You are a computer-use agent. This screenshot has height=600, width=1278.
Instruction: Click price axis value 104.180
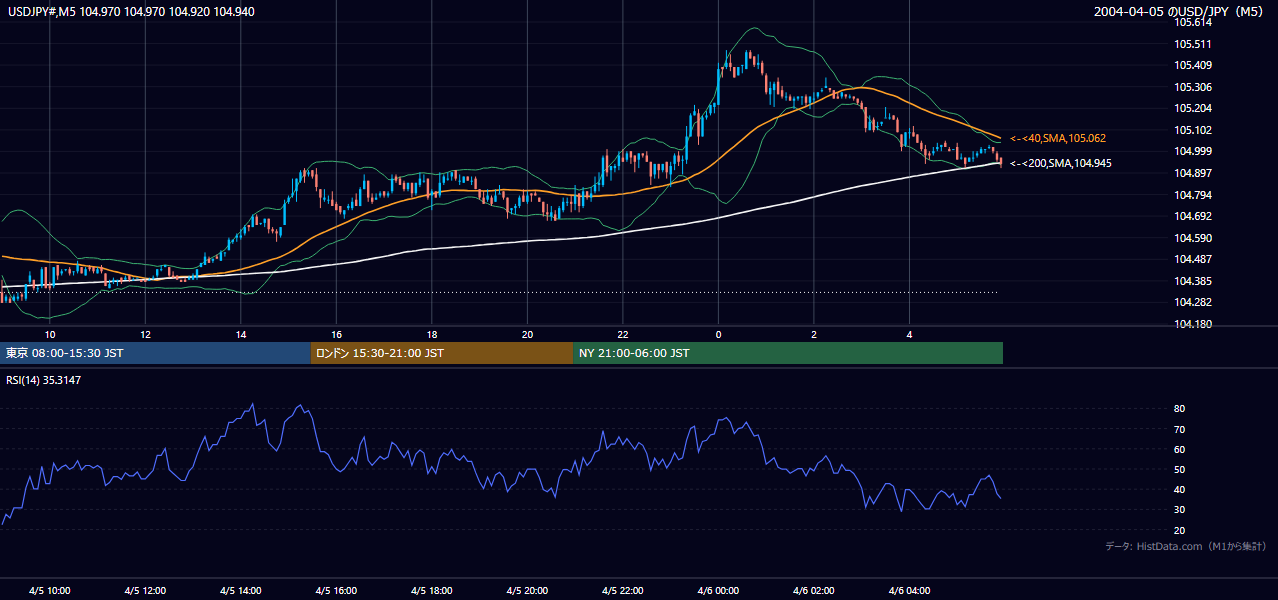point(1193,324)
